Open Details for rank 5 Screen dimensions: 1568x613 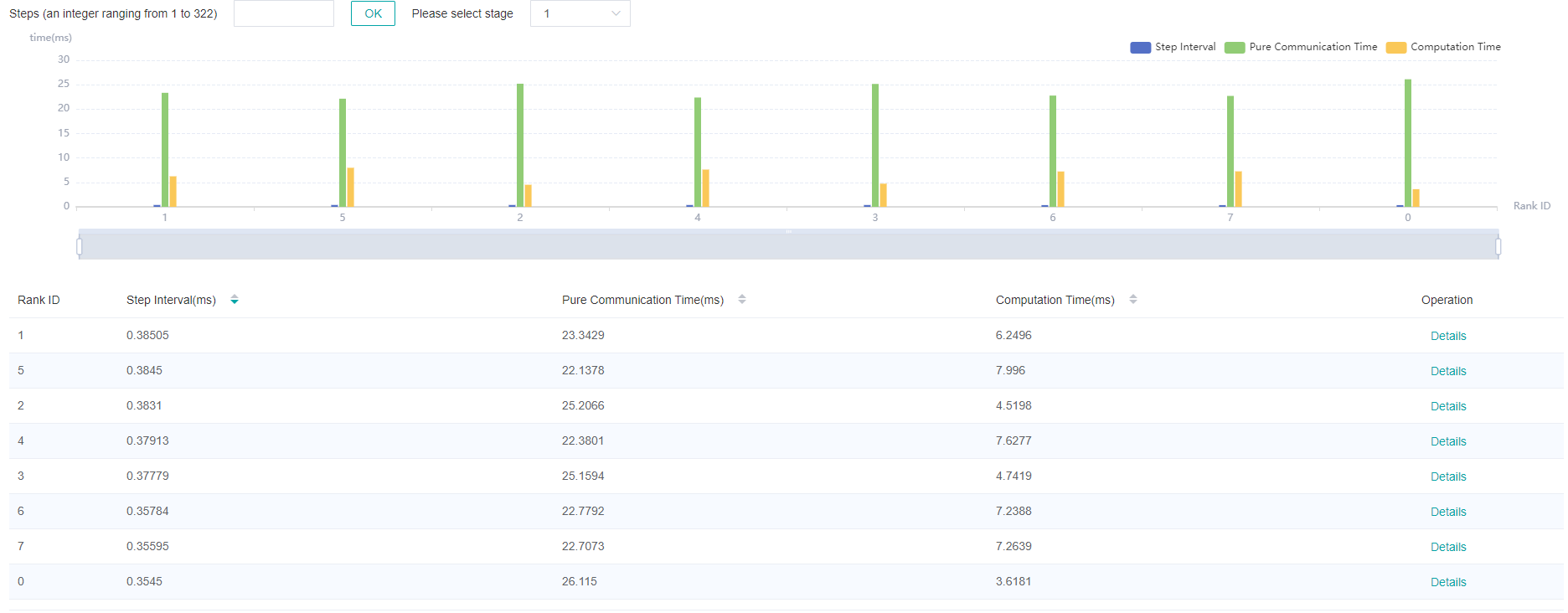click(1447, 371)
